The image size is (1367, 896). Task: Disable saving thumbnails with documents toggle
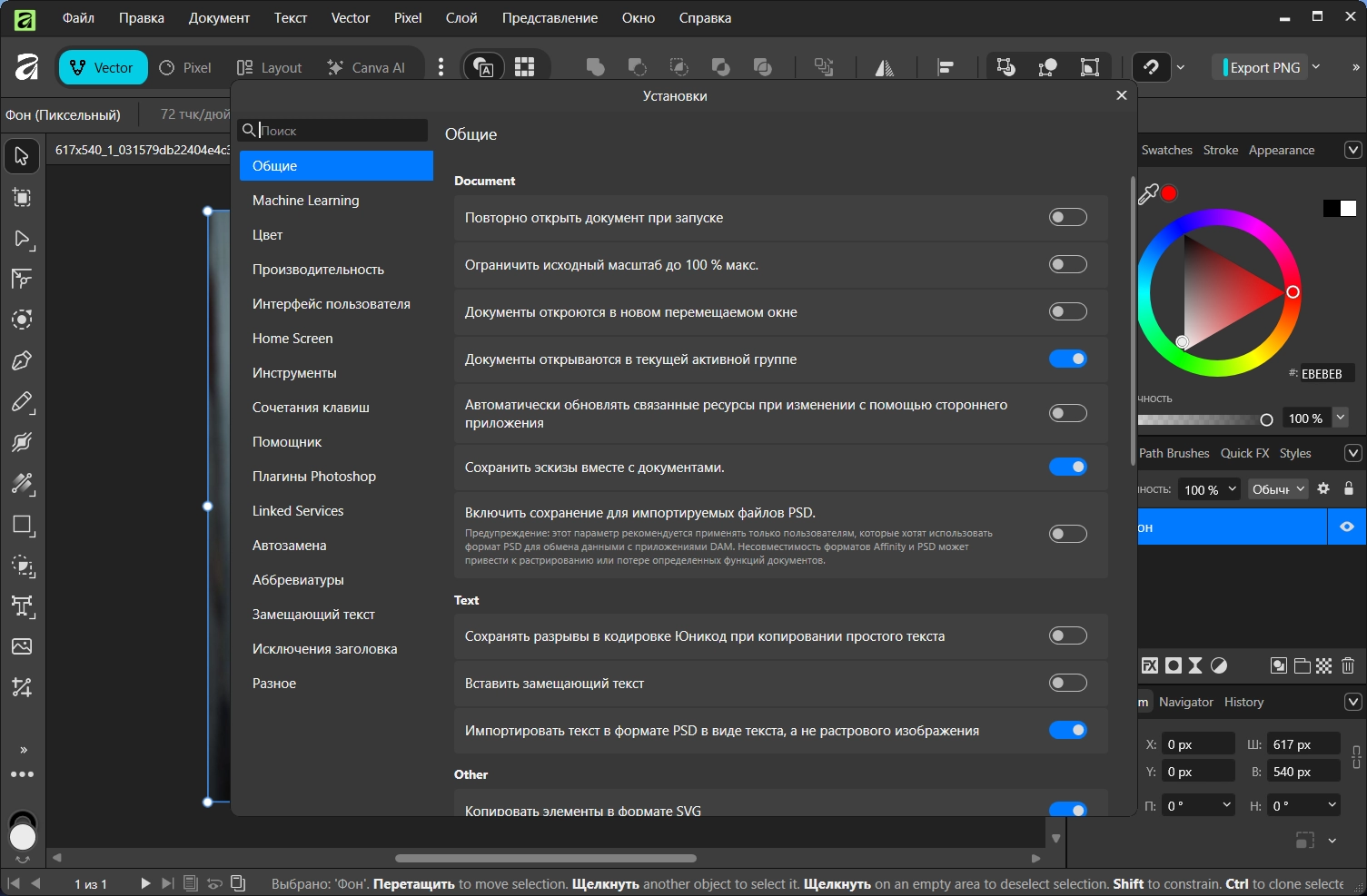pyautogui.click(x=1067, y=467)
